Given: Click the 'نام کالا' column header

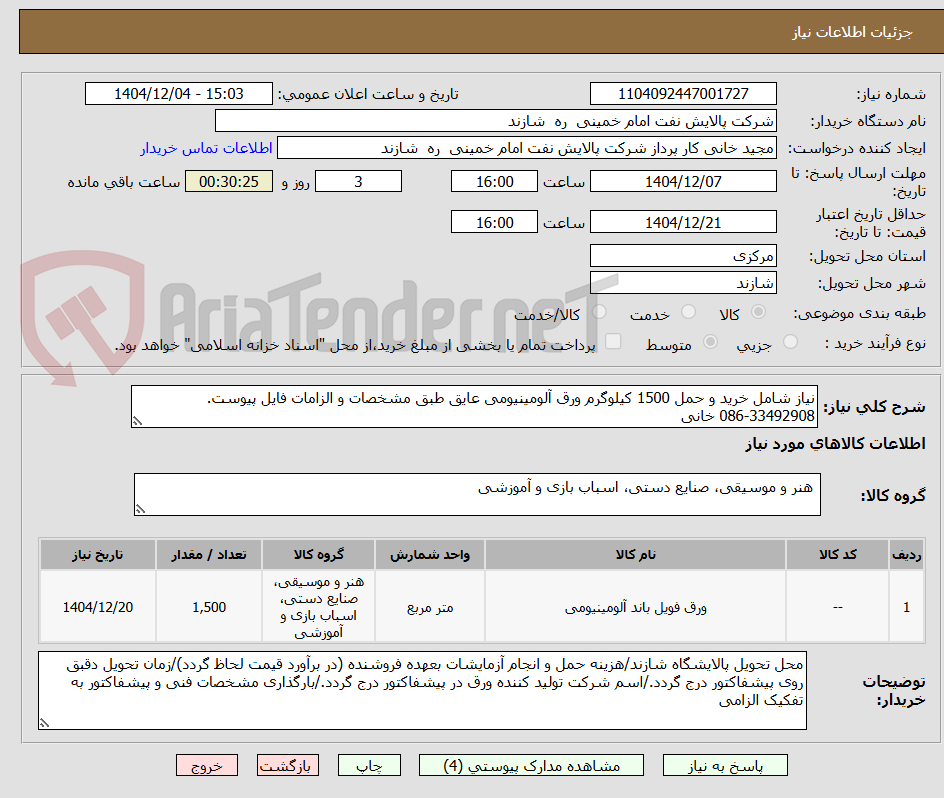Looking at the screenshot, I should click(635, 555).
